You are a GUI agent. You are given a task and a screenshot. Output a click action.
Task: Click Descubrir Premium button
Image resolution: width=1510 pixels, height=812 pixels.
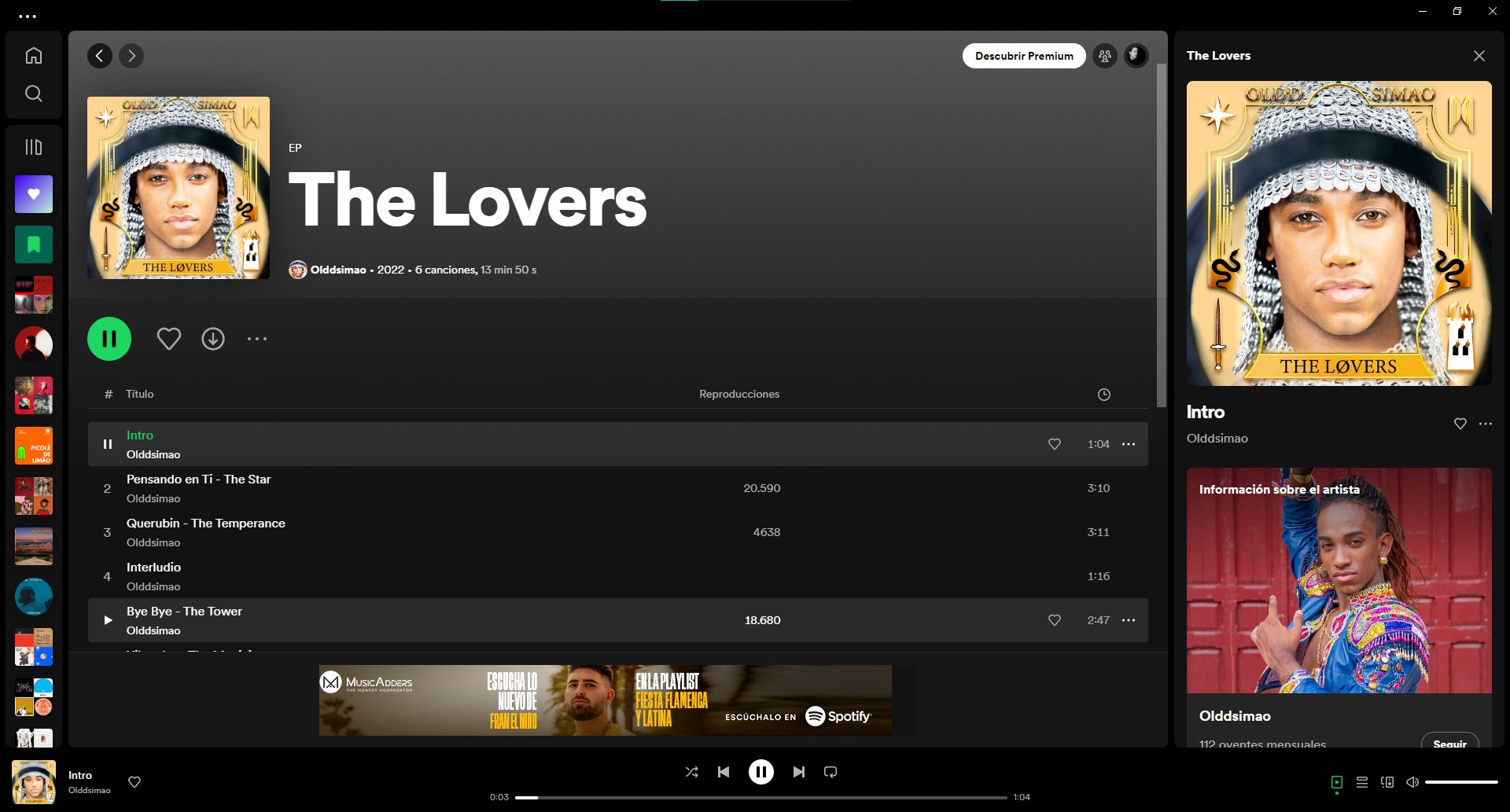click(1024, 56)
